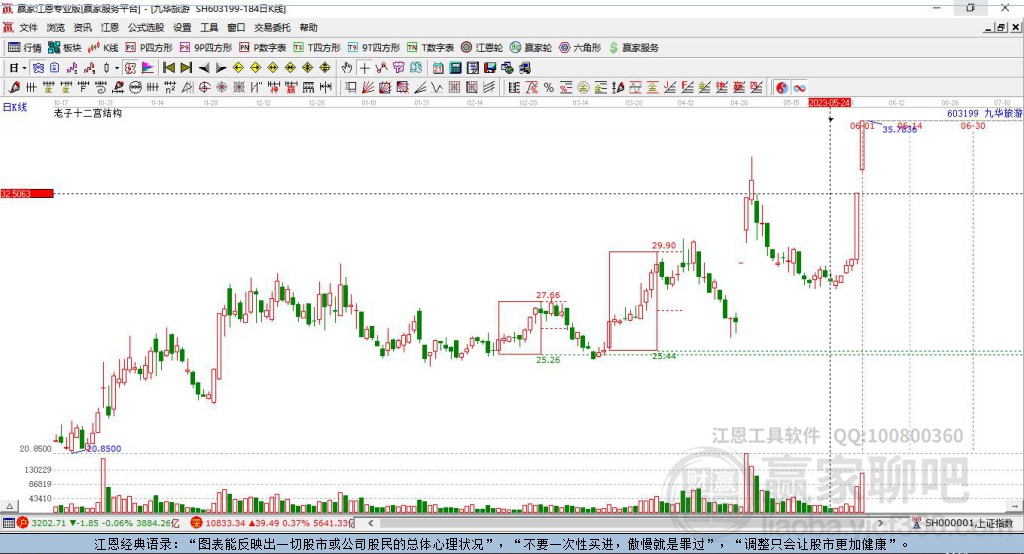
Task: Click left arrow of horizontal scrollbar
Action: coord(370,523)
